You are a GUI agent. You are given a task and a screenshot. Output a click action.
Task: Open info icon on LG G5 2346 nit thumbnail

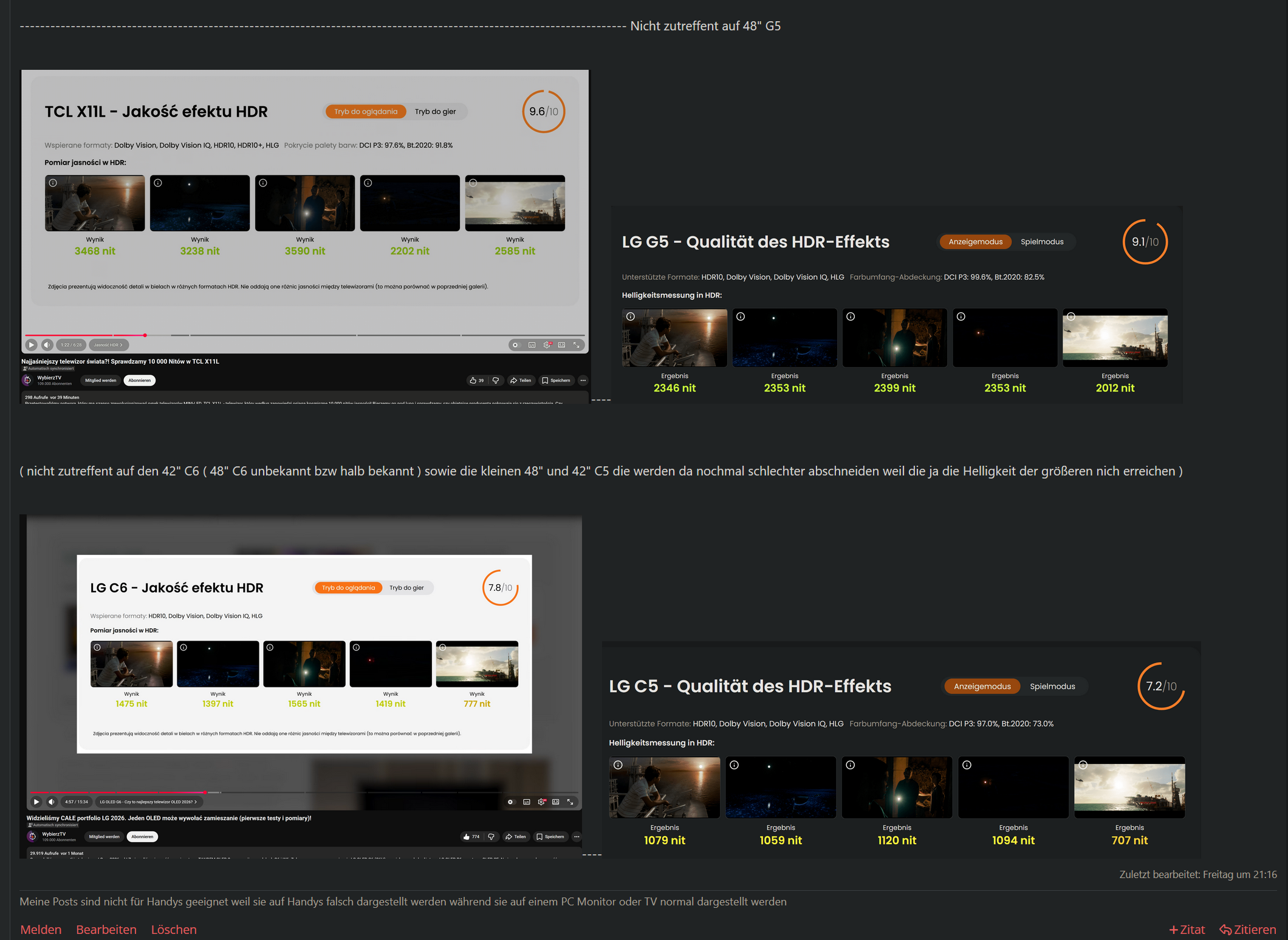click(631, 316)
